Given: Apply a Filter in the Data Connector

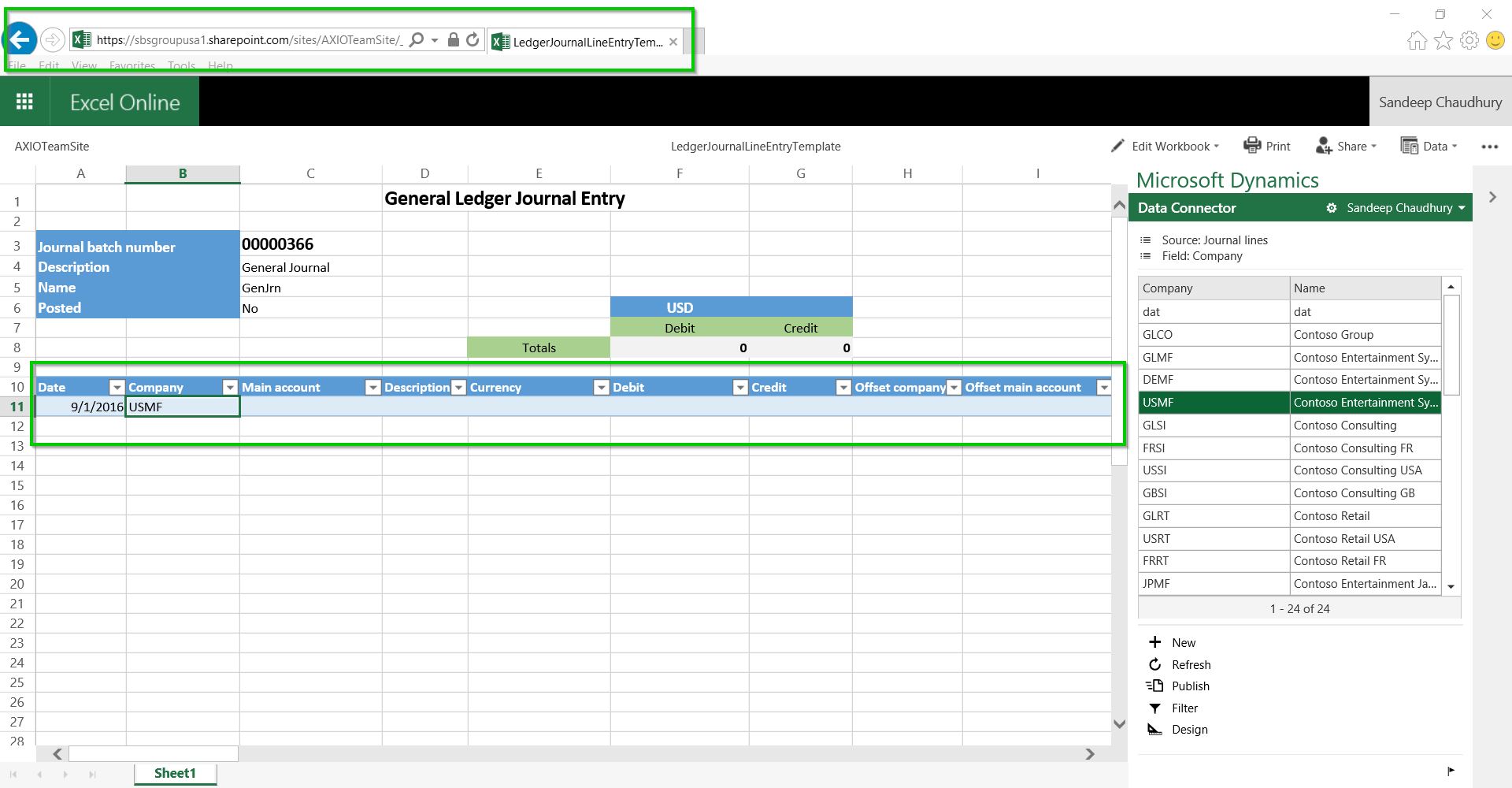Looking at the screenshot, I should tap(1174, 708).
